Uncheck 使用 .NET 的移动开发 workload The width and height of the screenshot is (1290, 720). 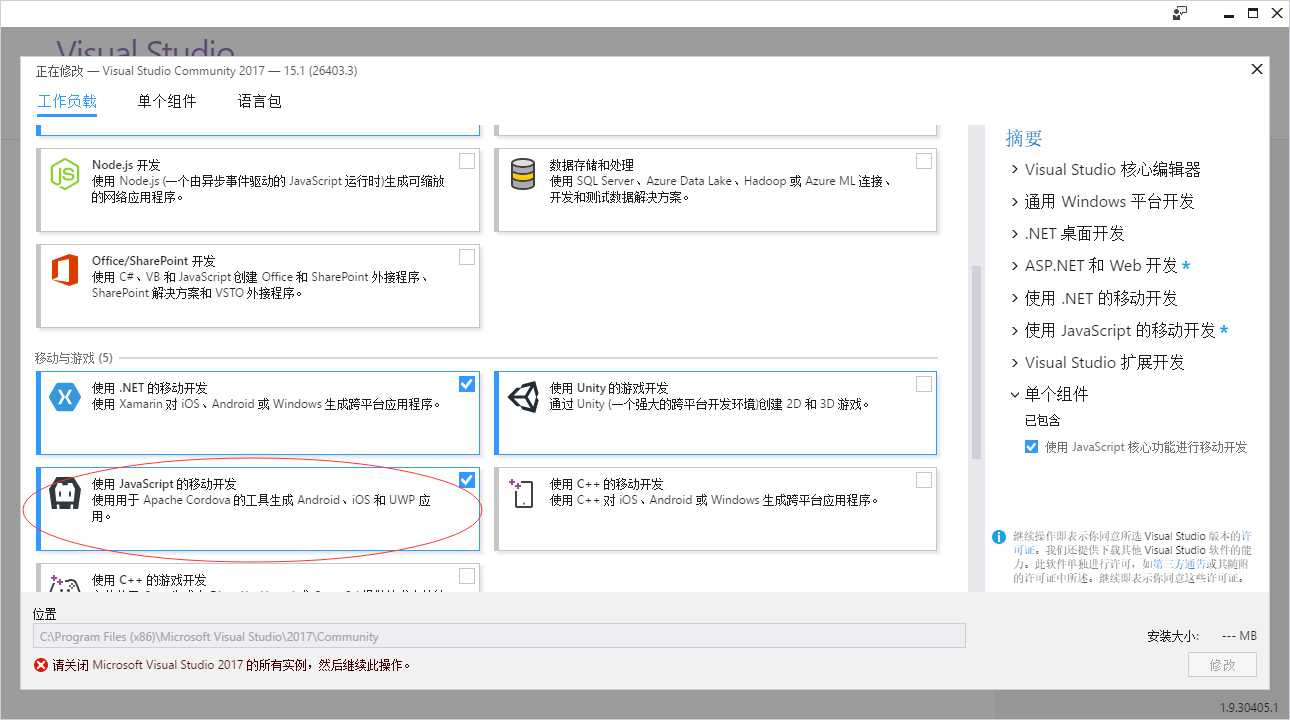pyautogui.click(x=467, y=384)
